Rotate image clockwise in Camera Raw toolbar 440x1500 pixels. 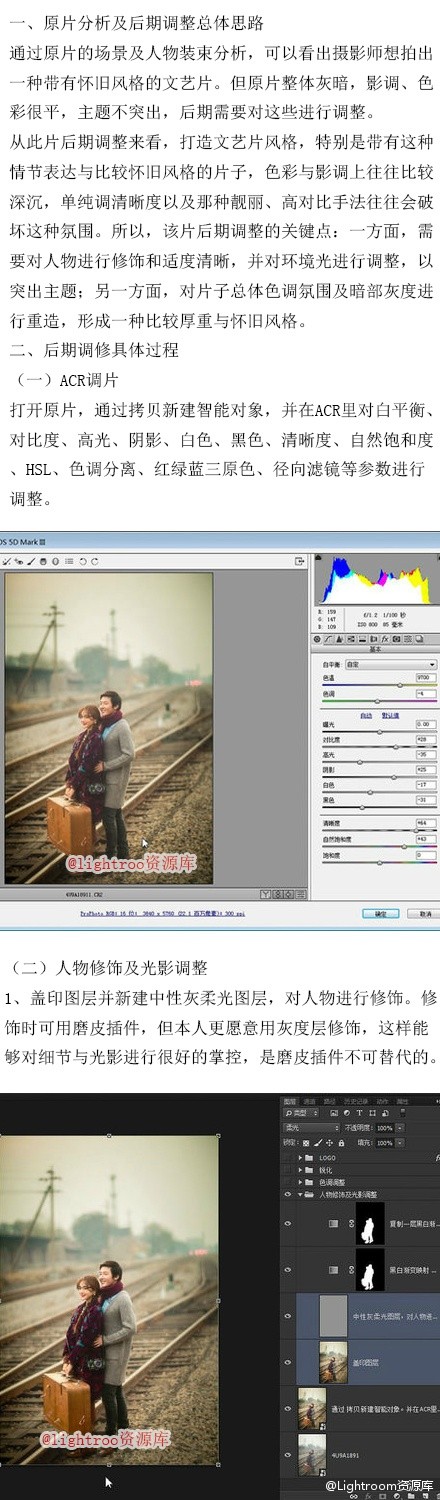pos(95,562)
